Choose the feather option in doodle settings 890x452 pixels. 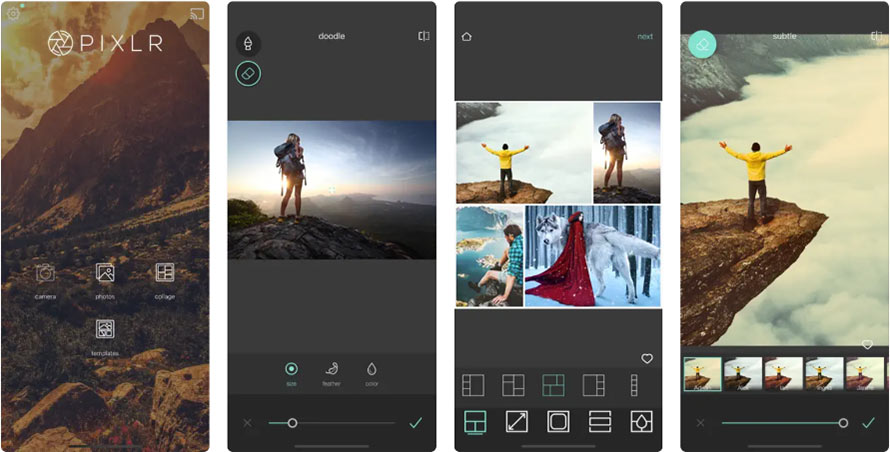tap(331, 371)
